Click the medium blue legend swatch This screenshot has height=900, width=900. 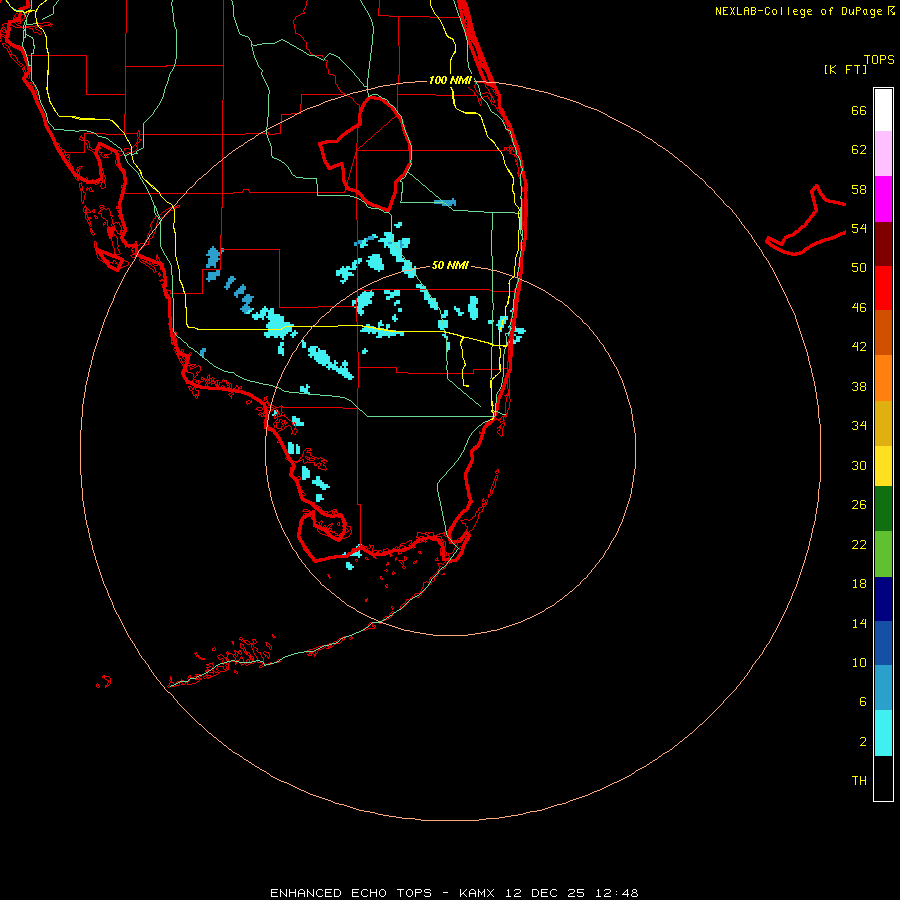click(x=883, y=643)
